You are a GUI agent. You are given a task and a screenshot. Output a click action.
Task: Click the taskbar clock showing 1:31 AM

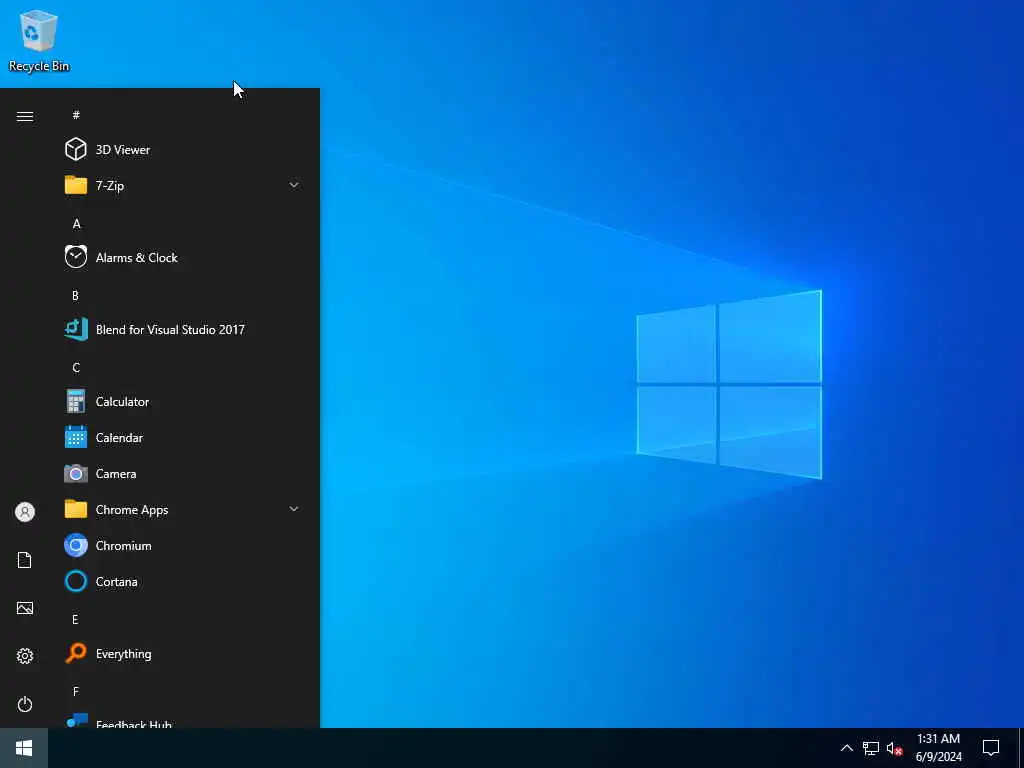[938, 748]
